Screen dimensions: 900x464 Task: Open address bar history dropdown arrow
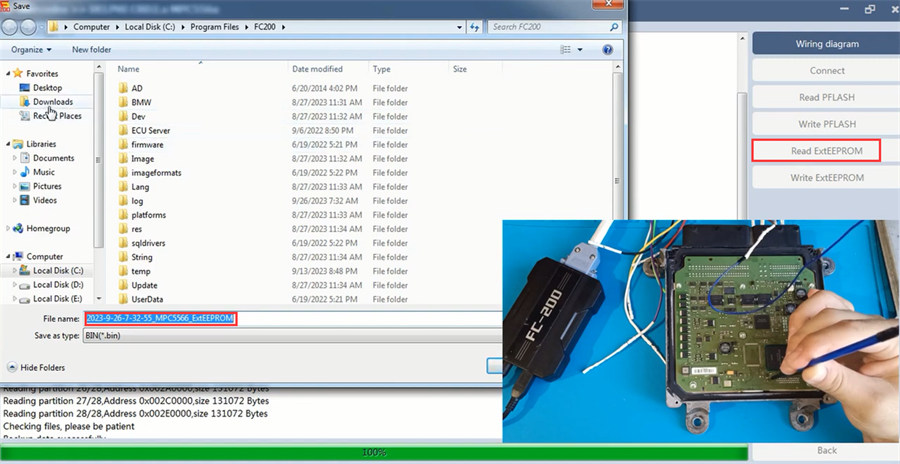[460, 27]
